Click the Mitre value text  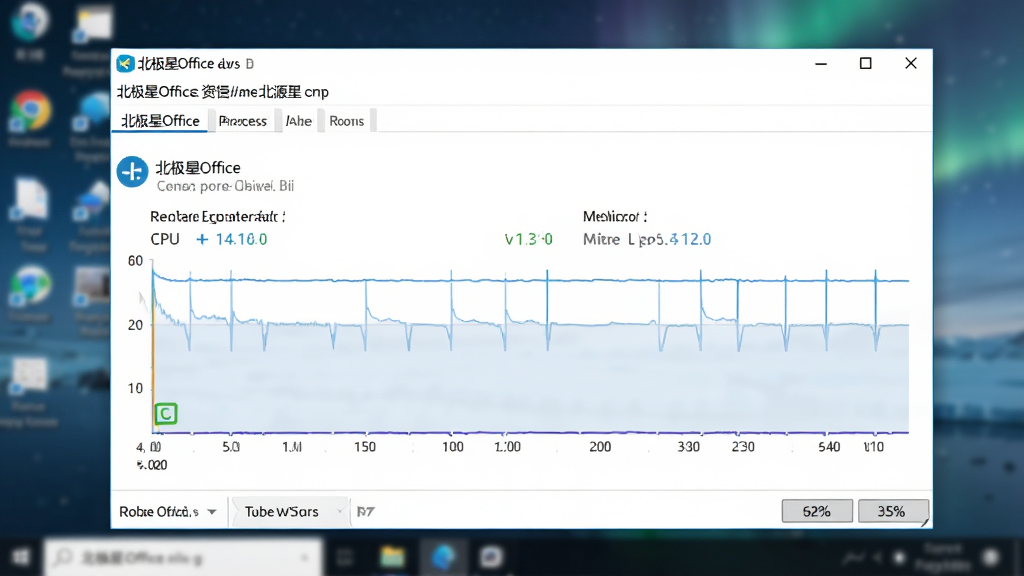click(x=647, y=239)
